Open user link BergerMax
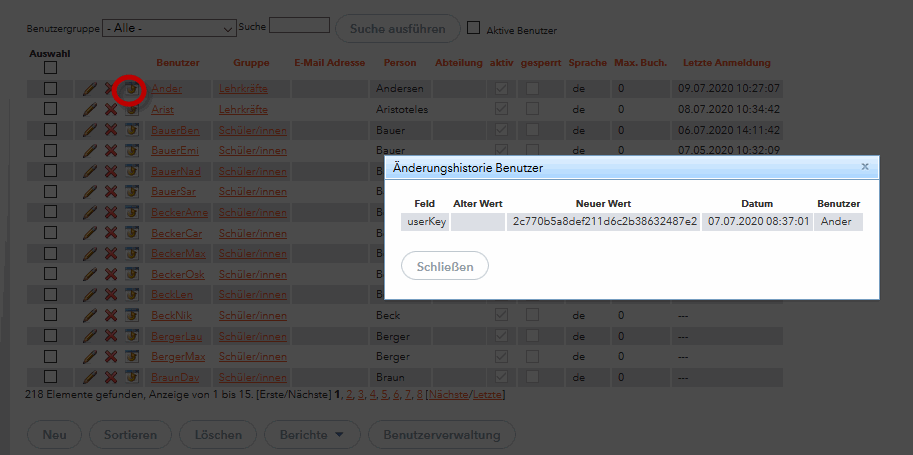This screenshot has width=913, height=455. click(178, 357)
